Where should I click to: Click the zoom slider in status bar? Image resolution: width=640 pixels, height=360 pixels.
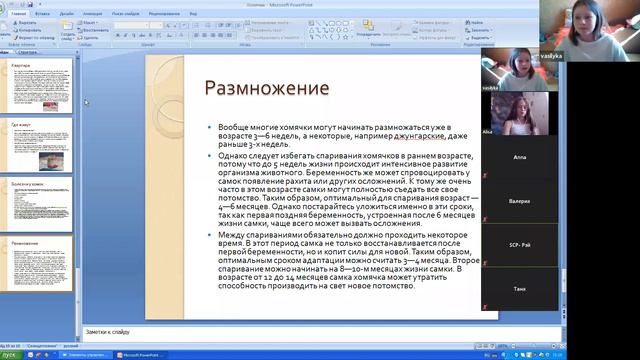coord(533,346)
